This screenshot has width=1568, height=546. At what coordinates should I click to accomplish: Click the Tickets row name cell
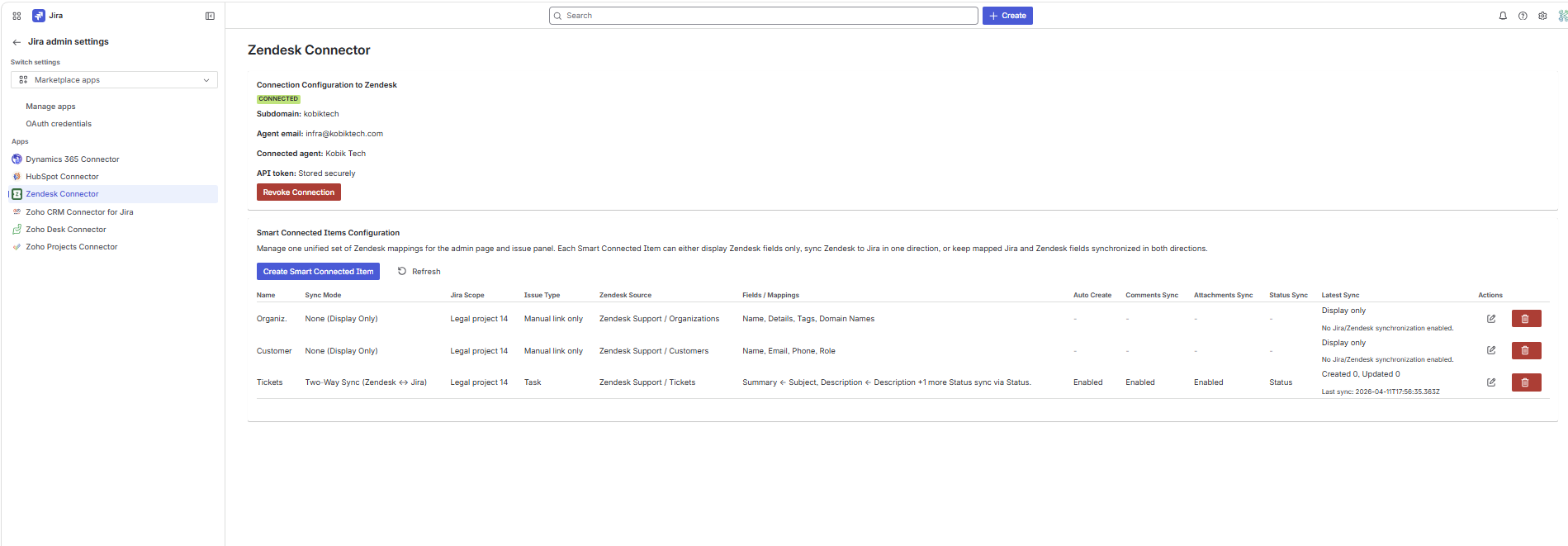pyautogui.click(x=270, y=382)
